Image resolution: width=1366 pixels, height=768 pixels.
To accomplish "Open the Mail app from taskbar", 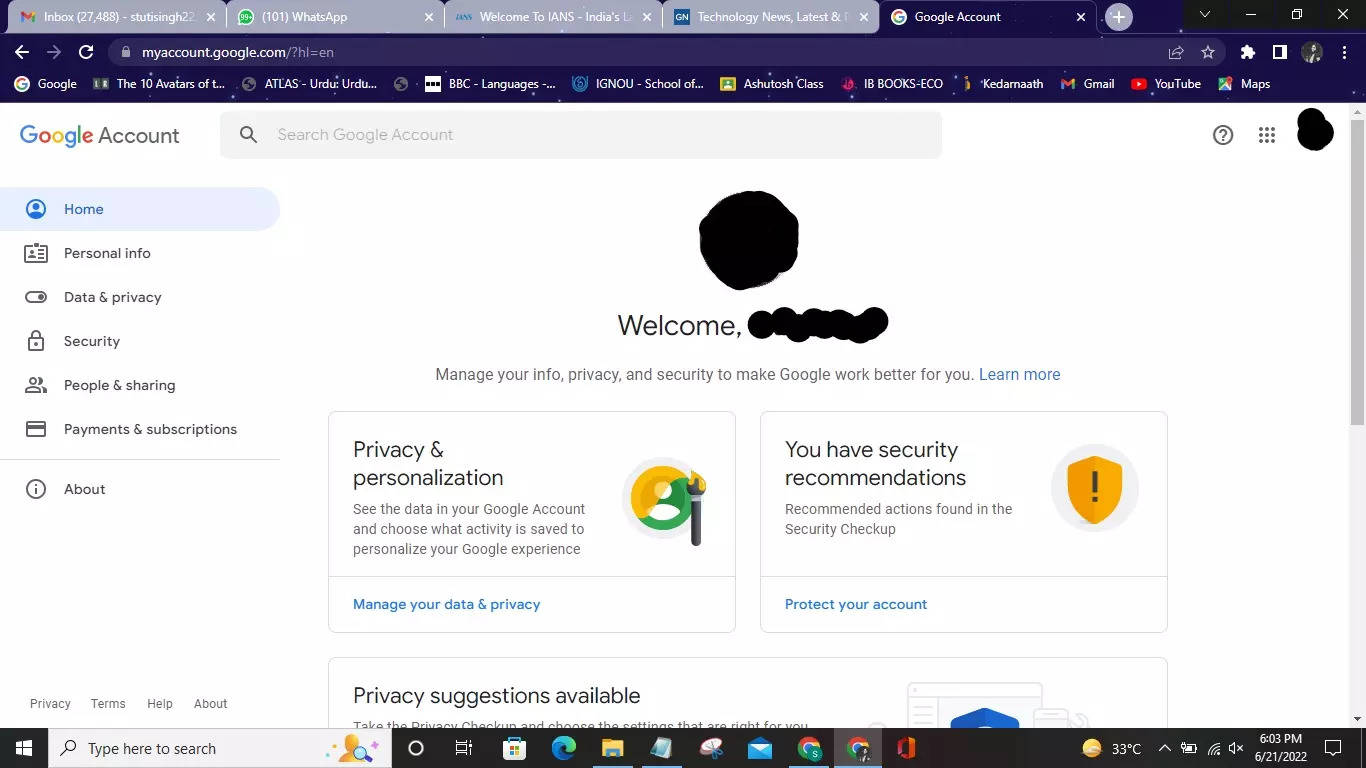I will coord(760,748).
